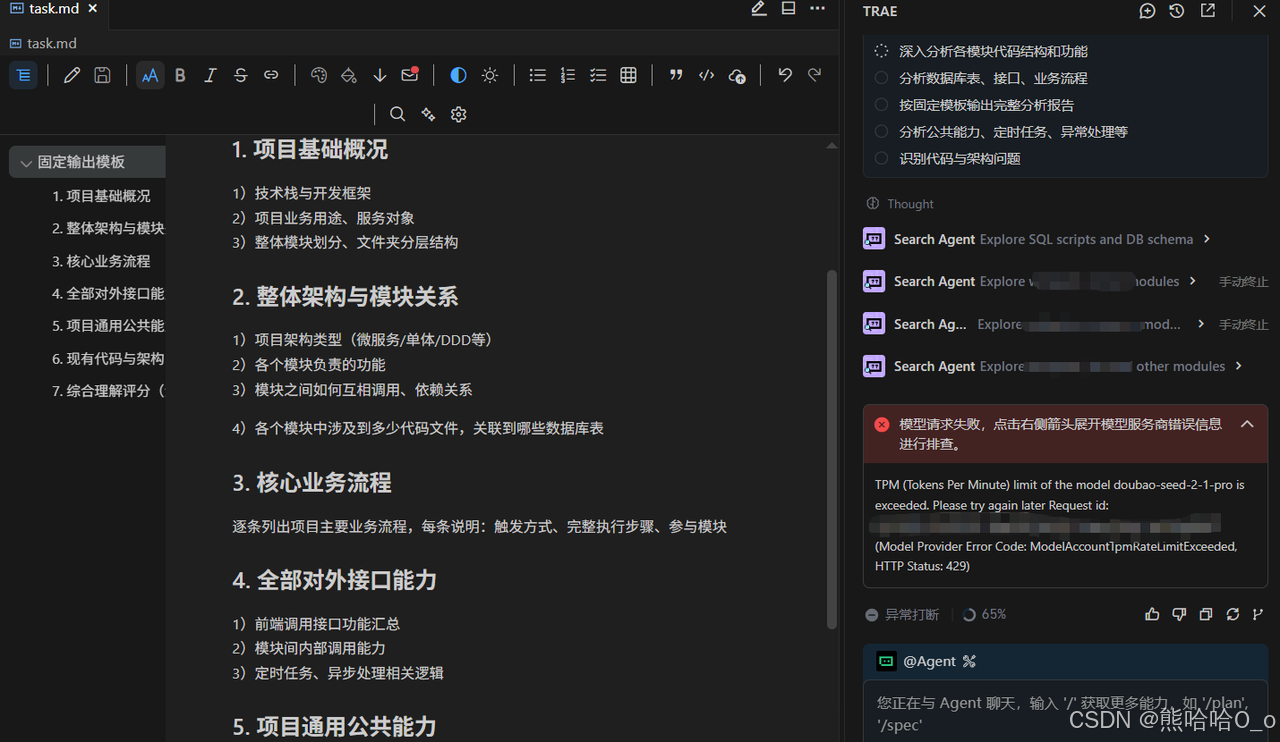Viewport: 1280px width, 742px height.
Task: Go to outline item 6. 现有代码与架构
Action: [108, 358]
